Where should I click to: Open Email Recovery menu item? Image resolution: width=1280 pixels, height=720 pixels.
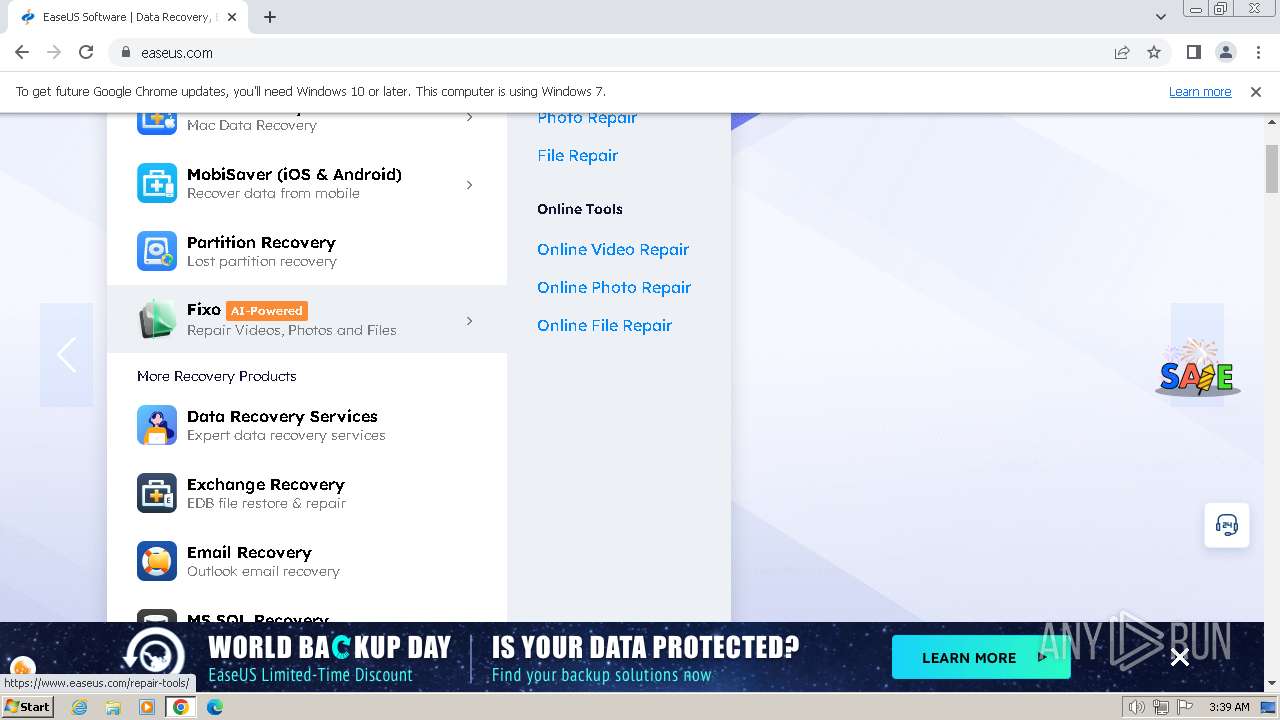coord(307,561)
